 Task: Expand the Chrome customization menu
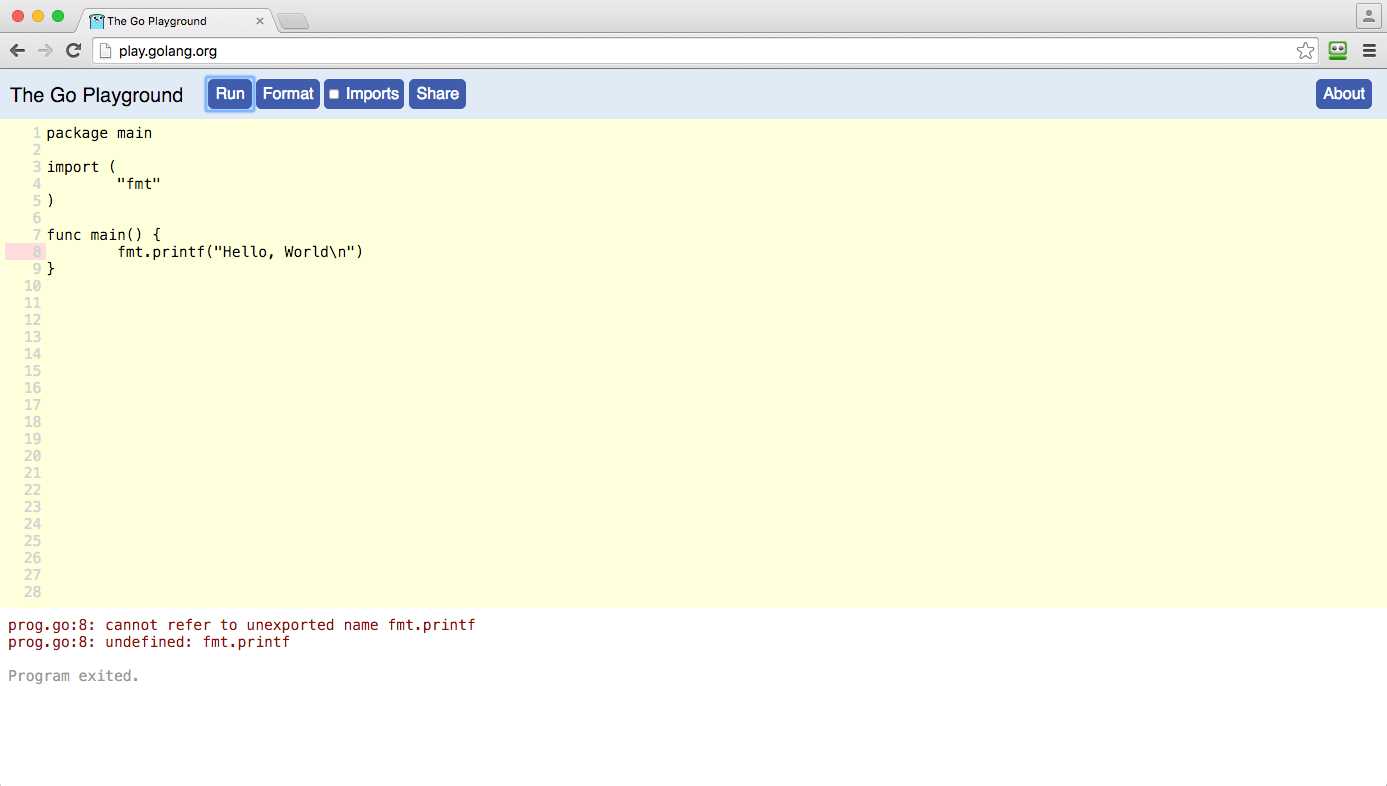1369,50
